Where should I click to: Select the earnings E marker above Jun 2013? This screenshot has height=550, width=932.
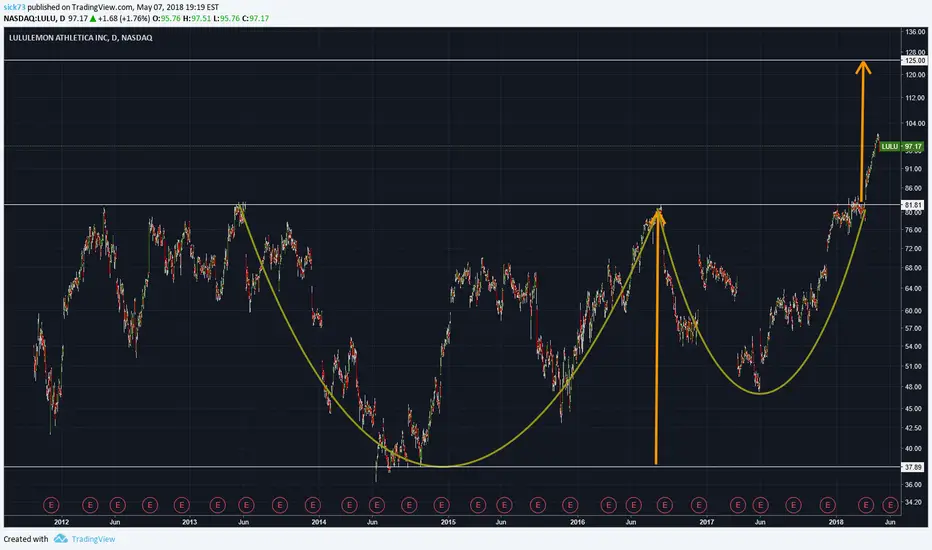tap(246, 505)
